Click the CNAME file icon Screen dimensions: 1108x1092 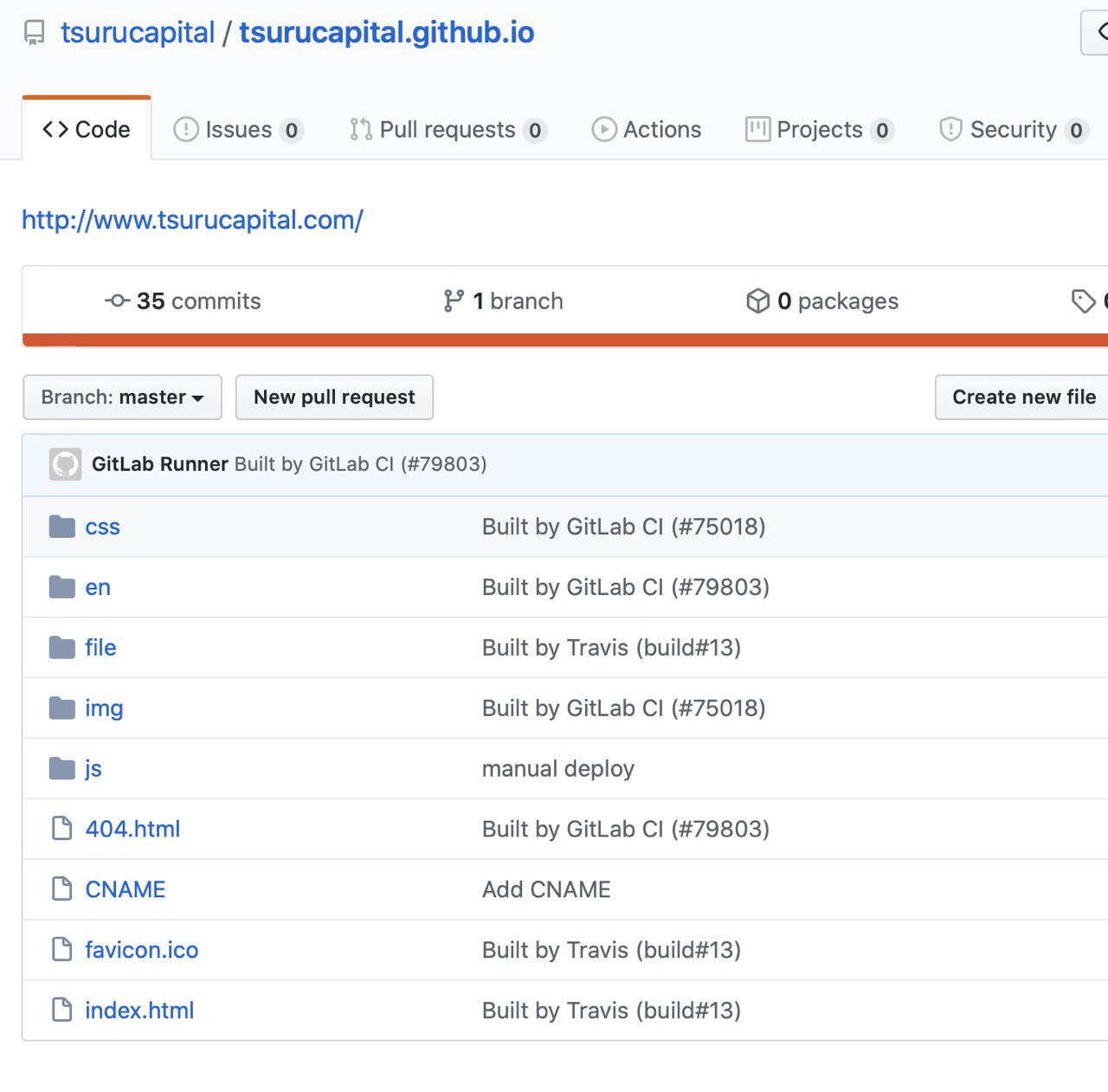[x=62, y=889]
